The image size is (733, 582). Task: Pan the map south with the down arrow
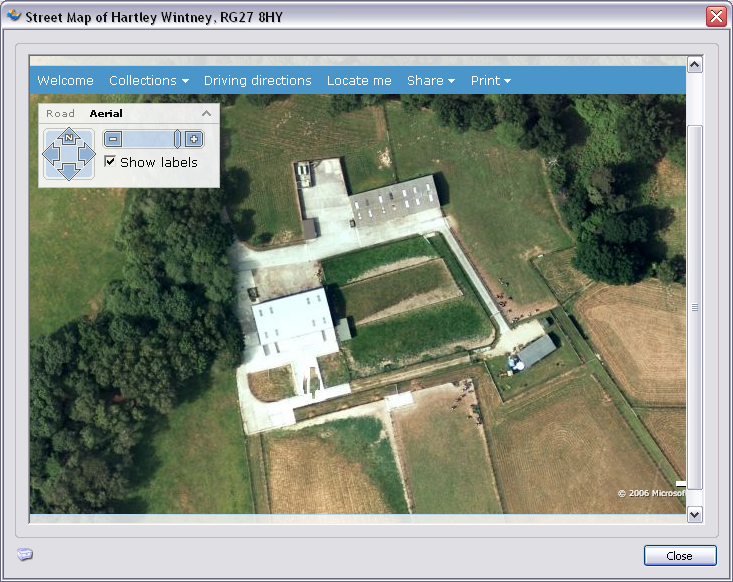click(x=68, y=172)
